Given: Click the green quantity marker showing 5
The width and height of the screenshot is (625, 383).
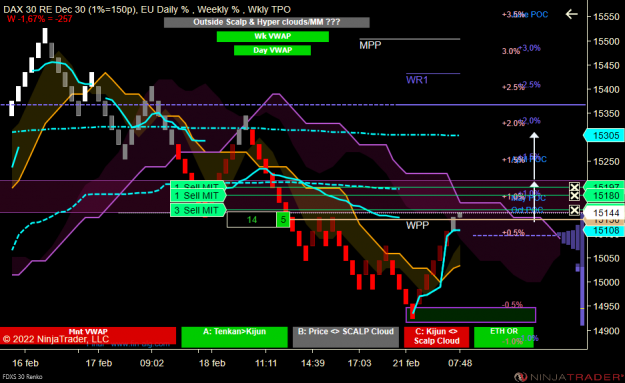Looking at the screenshot, I should (283, 220).
